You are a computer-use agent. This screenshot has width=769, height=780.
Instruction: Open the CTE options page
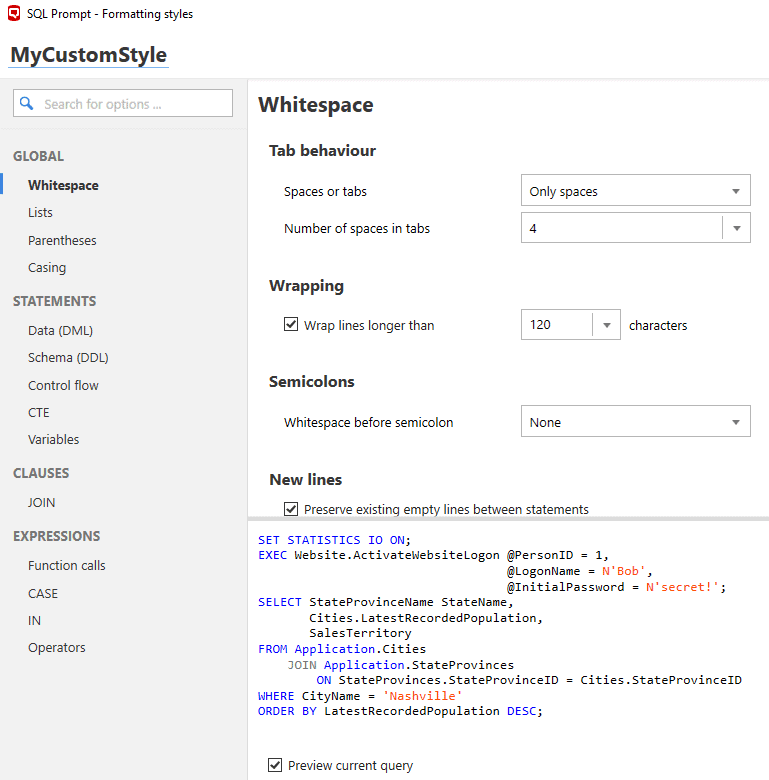coord(39,412)
